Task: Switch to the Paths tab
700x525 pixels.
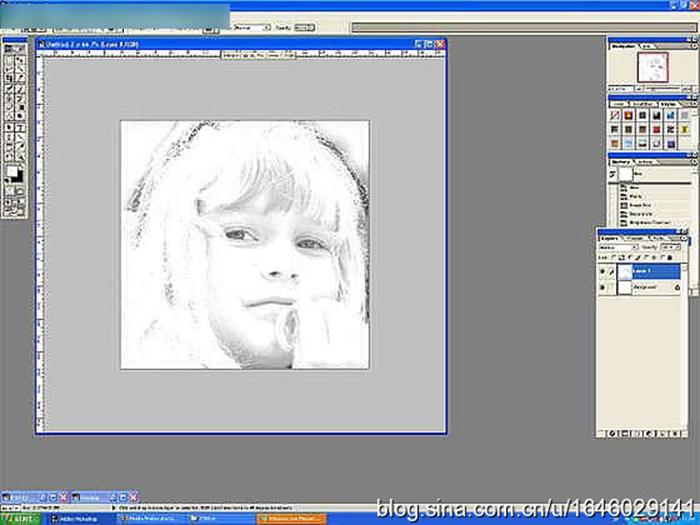Action: 658,238
